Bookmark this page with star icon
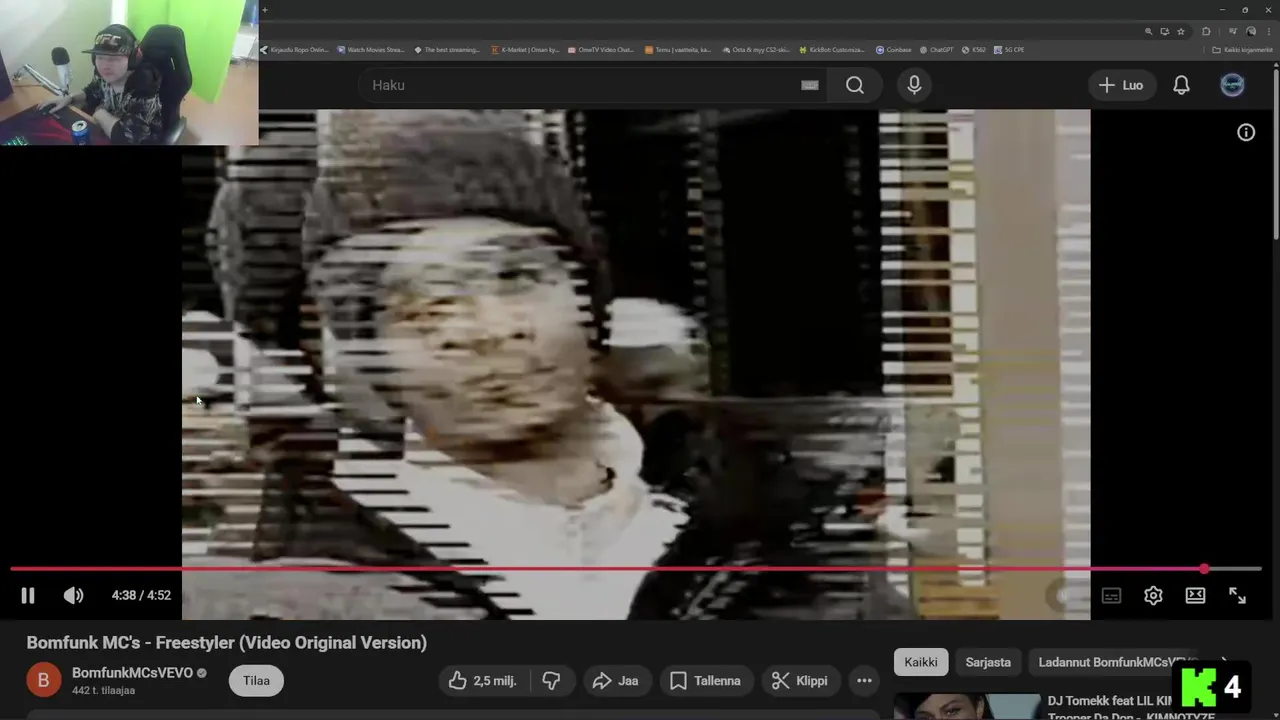 [x=1181, y=31]
